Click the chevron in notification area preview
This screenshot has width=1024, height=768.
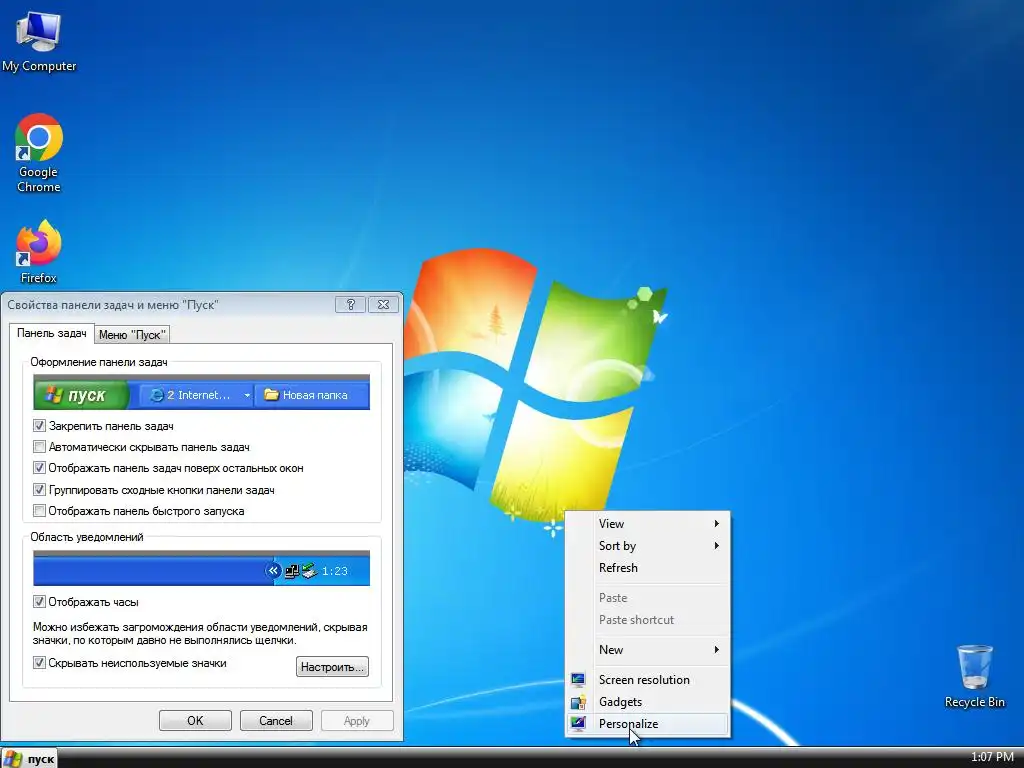[273, 571]
